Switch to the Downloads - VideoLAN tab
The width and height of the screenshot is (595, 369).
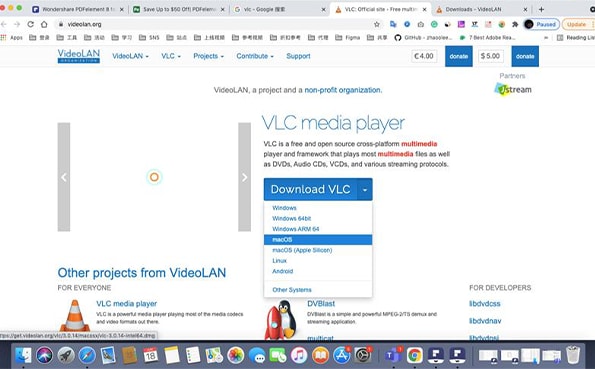(482, 9)
